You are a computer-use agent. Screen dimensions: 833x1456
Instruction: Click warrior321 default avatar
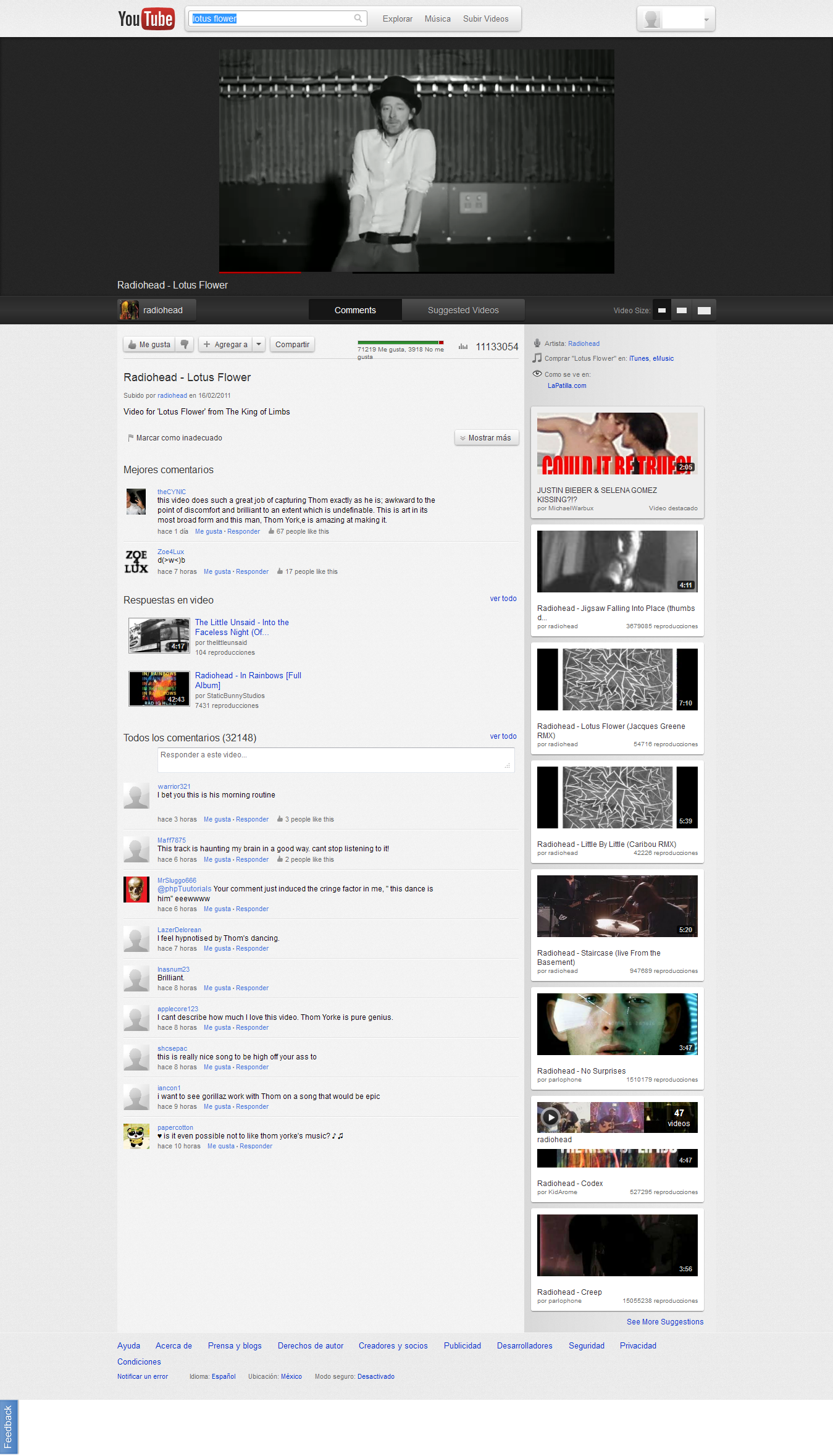click(136, 796)
